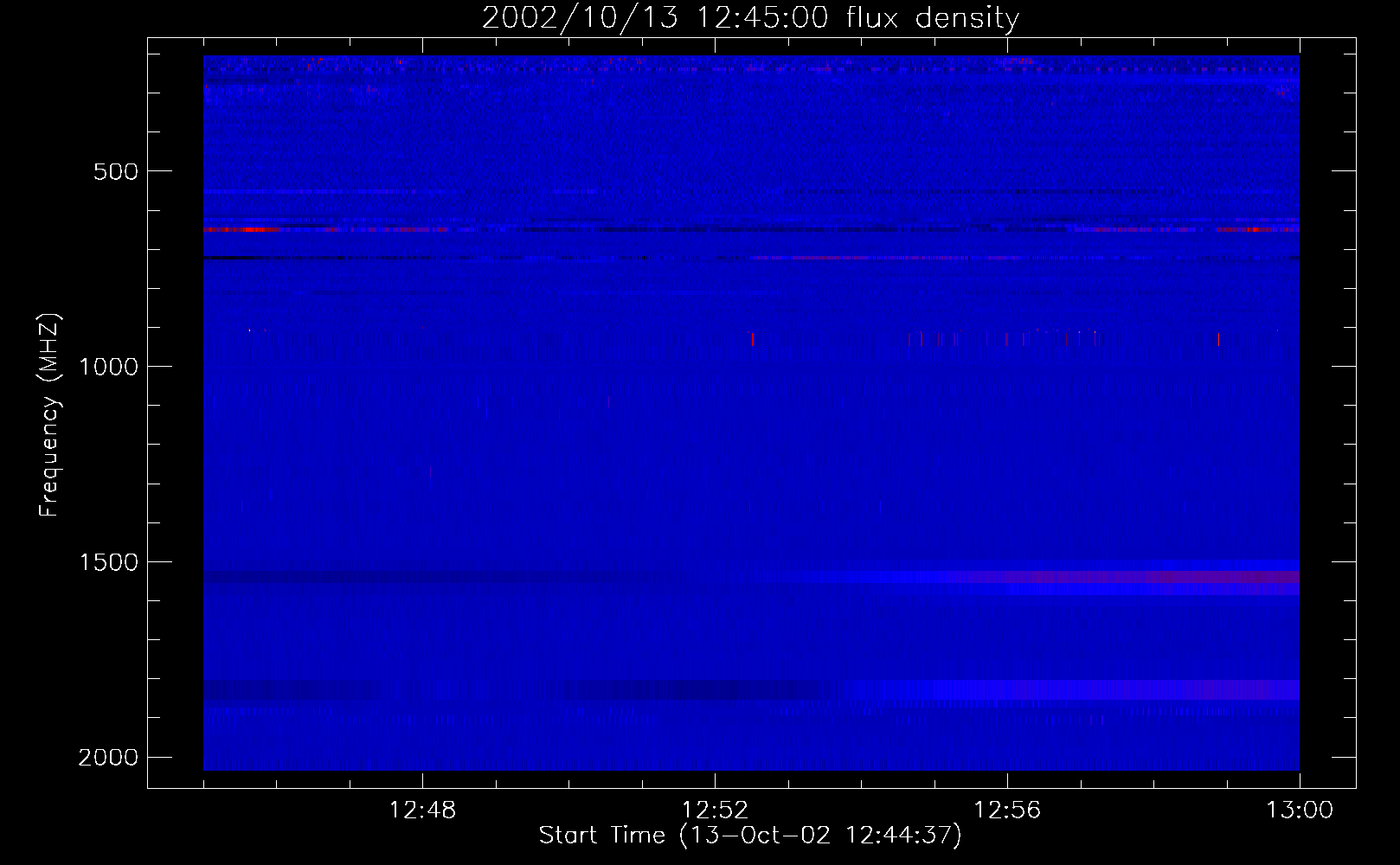Screen dimensions: 1400x865
Task: Click the 'Frequency (MHZ)' axis label
Action: [x=50, y=415]
